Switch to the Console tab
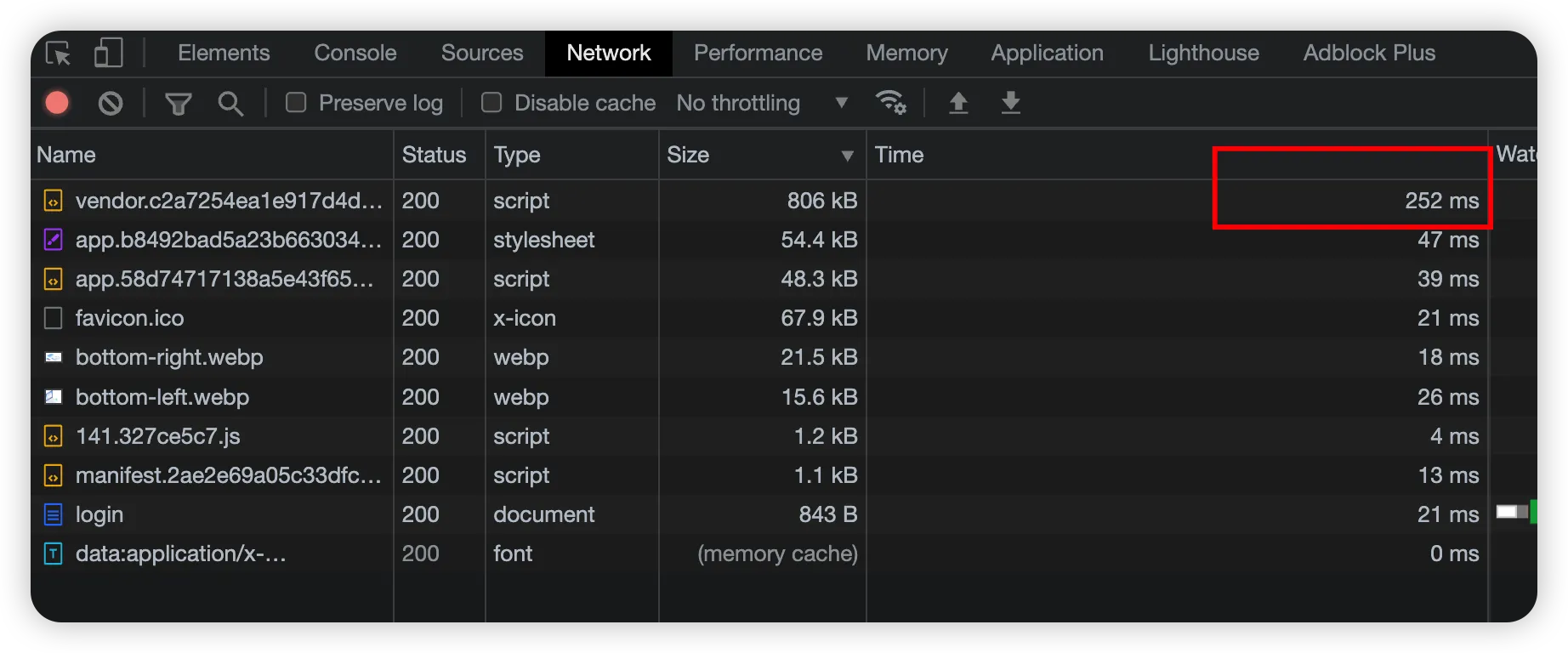1568x653 pixels. click(x=355, y=53)
